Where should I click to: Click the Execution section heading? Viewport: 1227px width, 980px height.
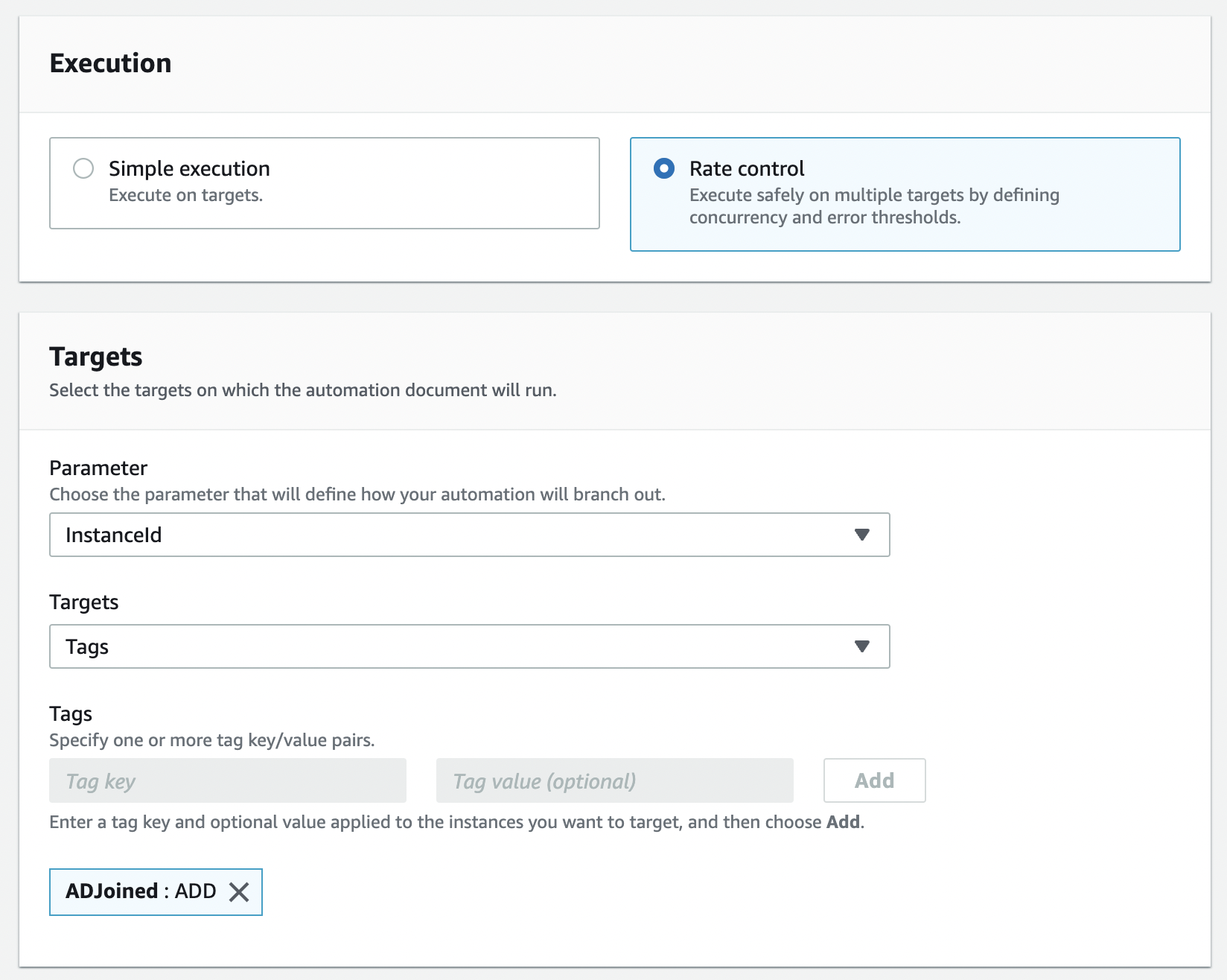pyautogui.click(x=110, y=63)
